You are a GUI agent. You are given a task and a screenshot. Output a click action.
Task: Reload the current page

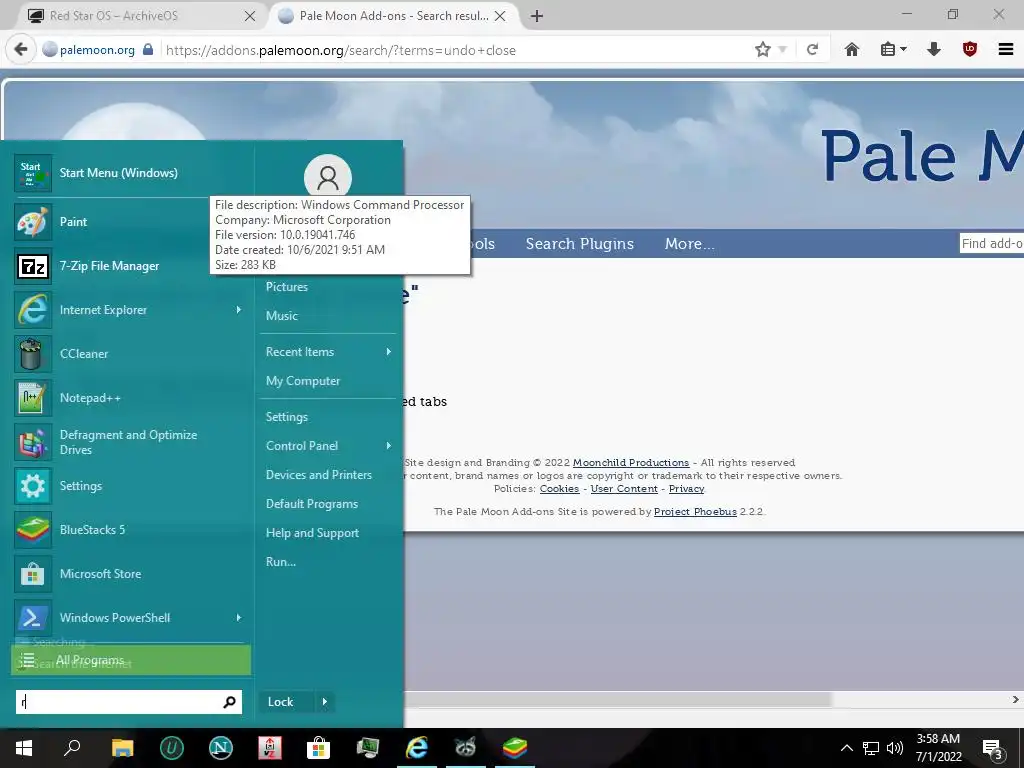click(x=812, y=49)
